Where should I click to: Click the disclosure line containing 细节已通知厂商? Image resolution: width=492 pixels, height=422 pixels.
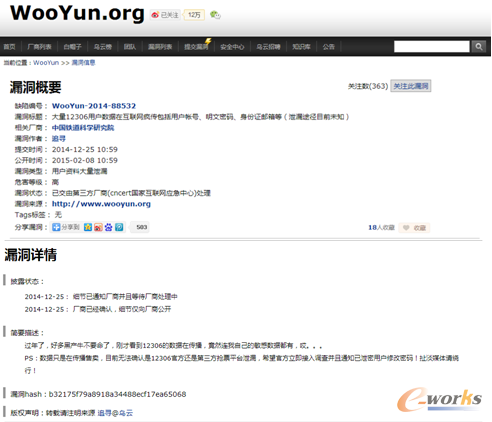[101, 296]
